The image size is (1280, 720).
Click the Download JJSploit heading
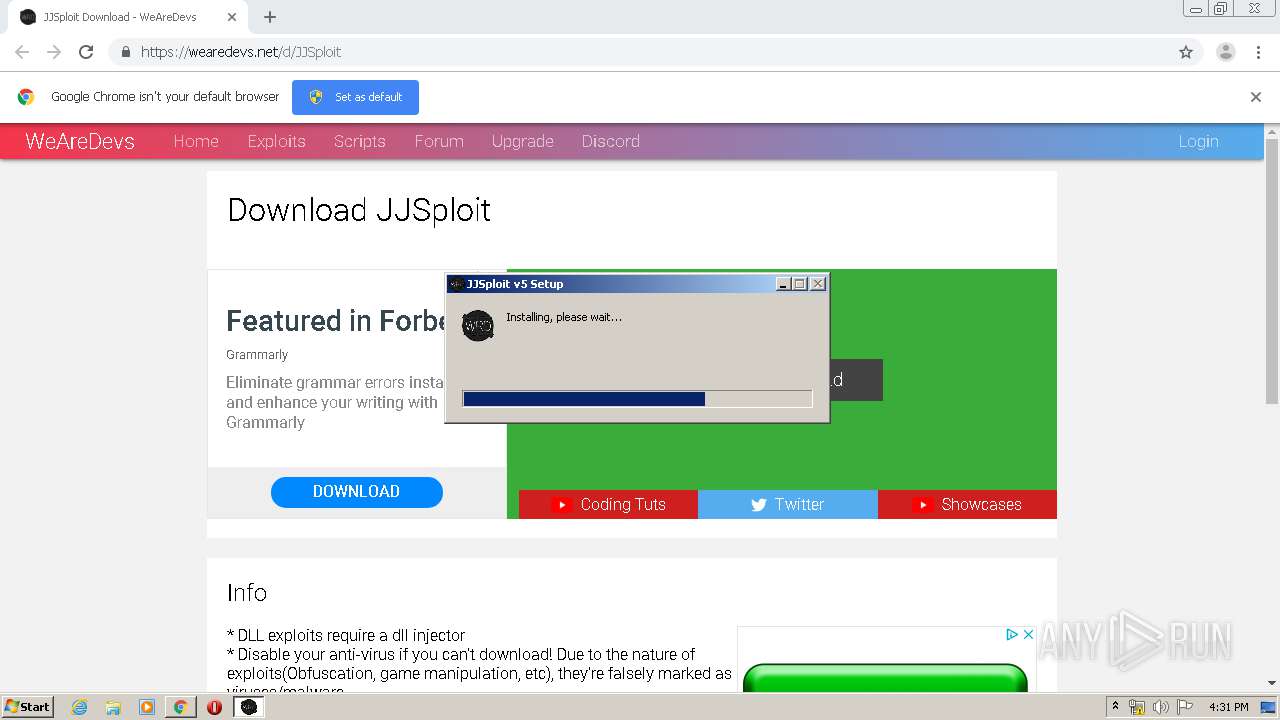tap(359, 210)
